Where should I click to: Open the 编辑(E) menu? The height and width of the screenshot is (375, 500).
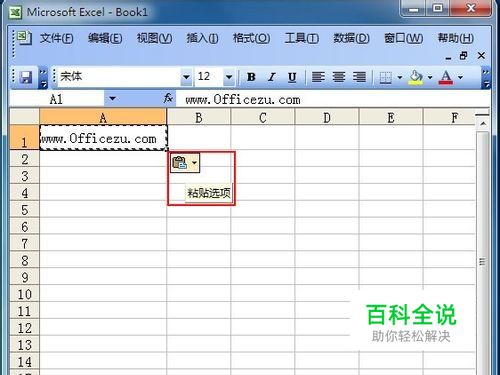[105, 38]
